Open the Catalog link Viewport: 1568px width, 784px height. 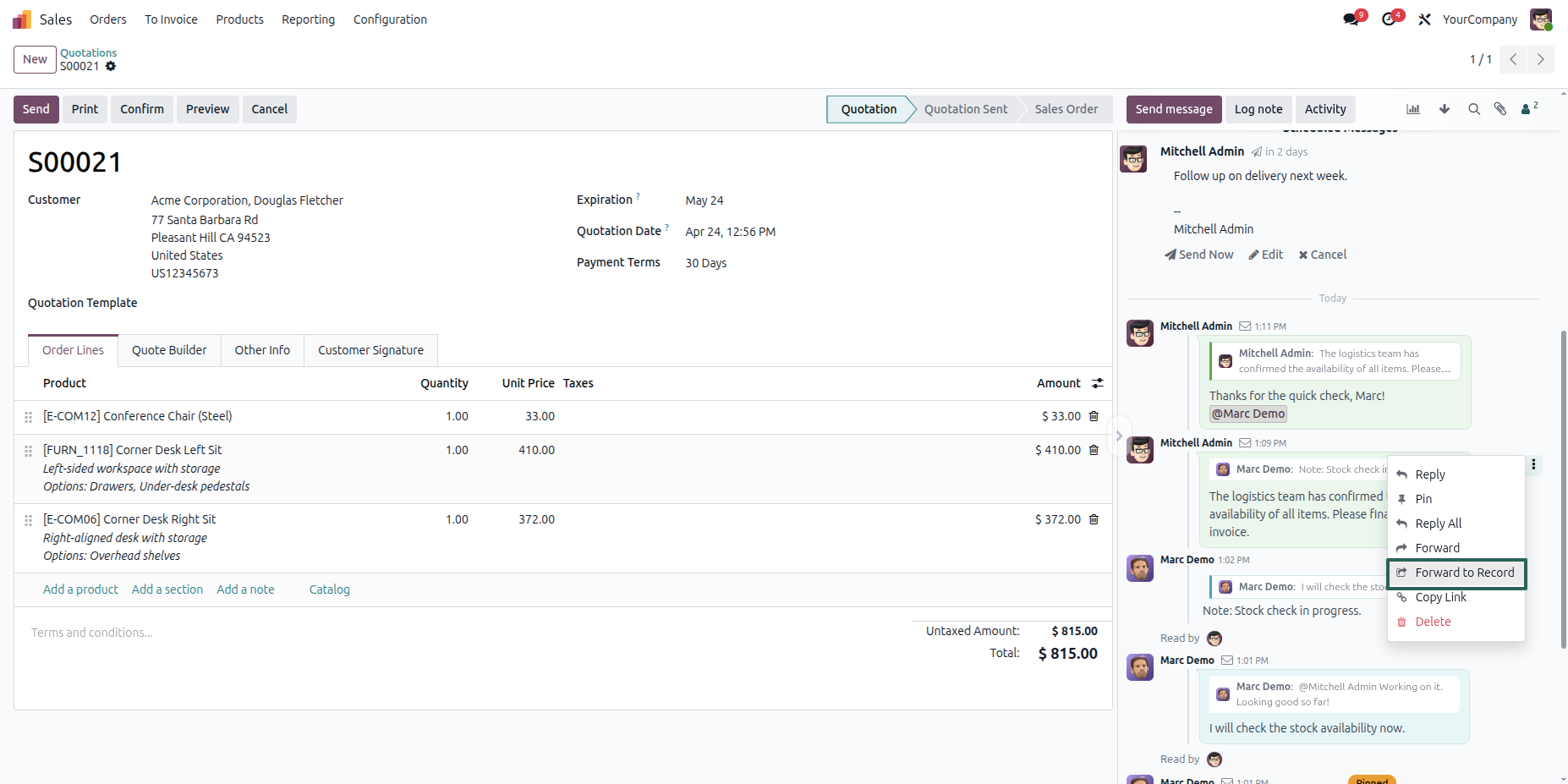[x=329, y=589]
